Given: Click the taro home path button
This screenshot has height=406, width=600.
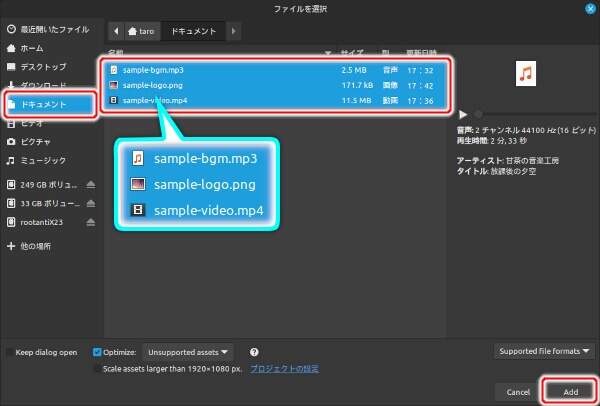Looking at the screenshot, I should click(142, 31).
